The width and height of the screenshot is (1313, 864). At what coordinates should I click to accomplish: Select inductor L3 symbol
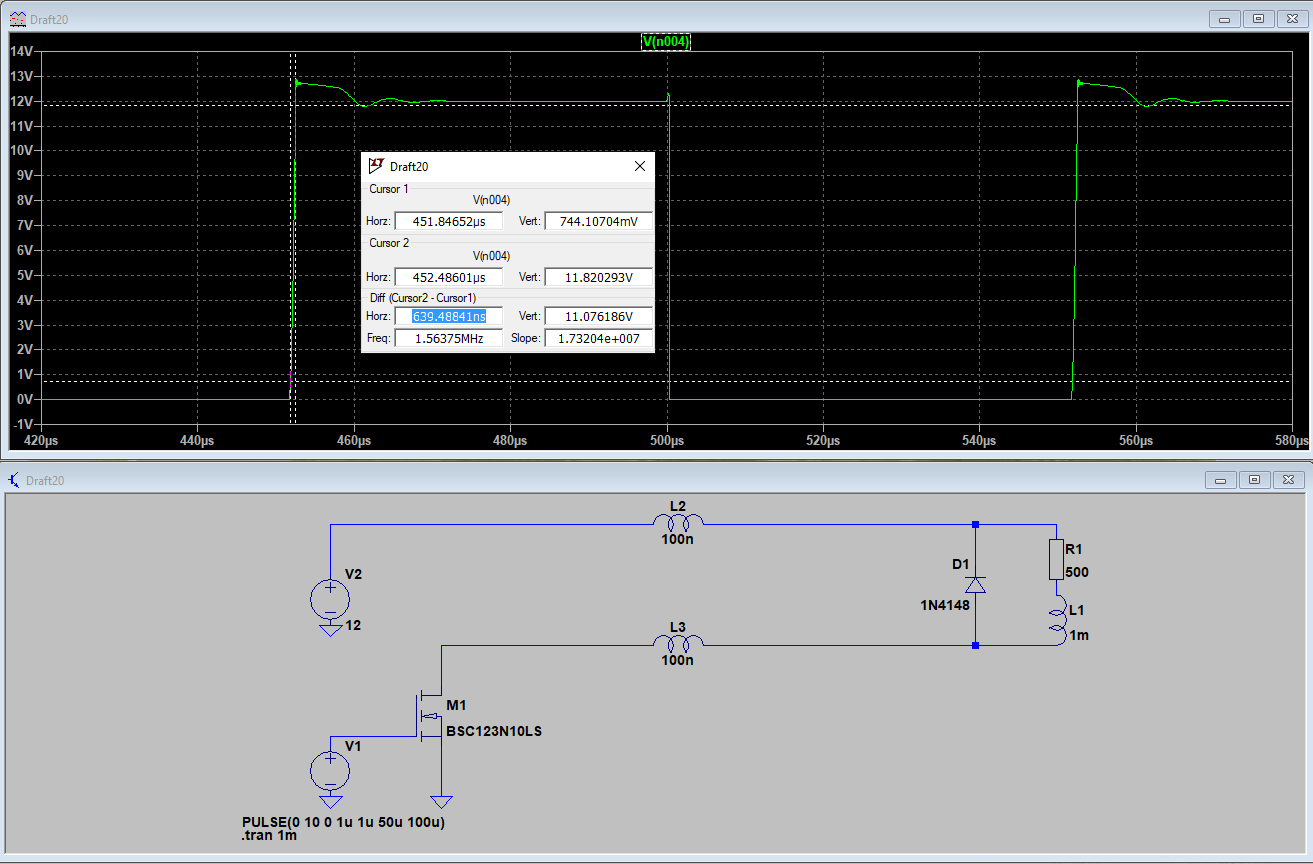coord(678,642)
